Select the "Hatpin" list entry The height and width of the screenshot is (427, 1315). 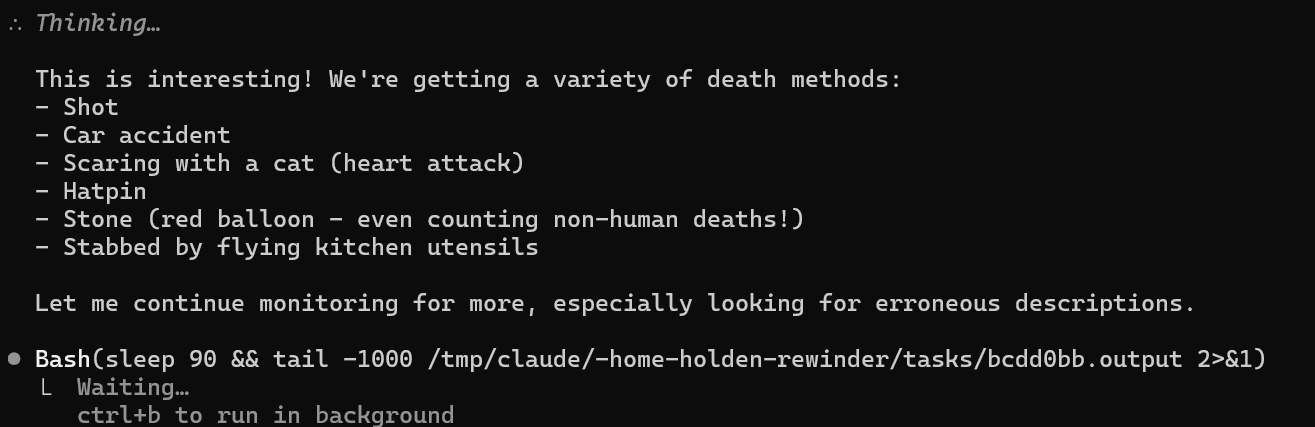(104, 191)
